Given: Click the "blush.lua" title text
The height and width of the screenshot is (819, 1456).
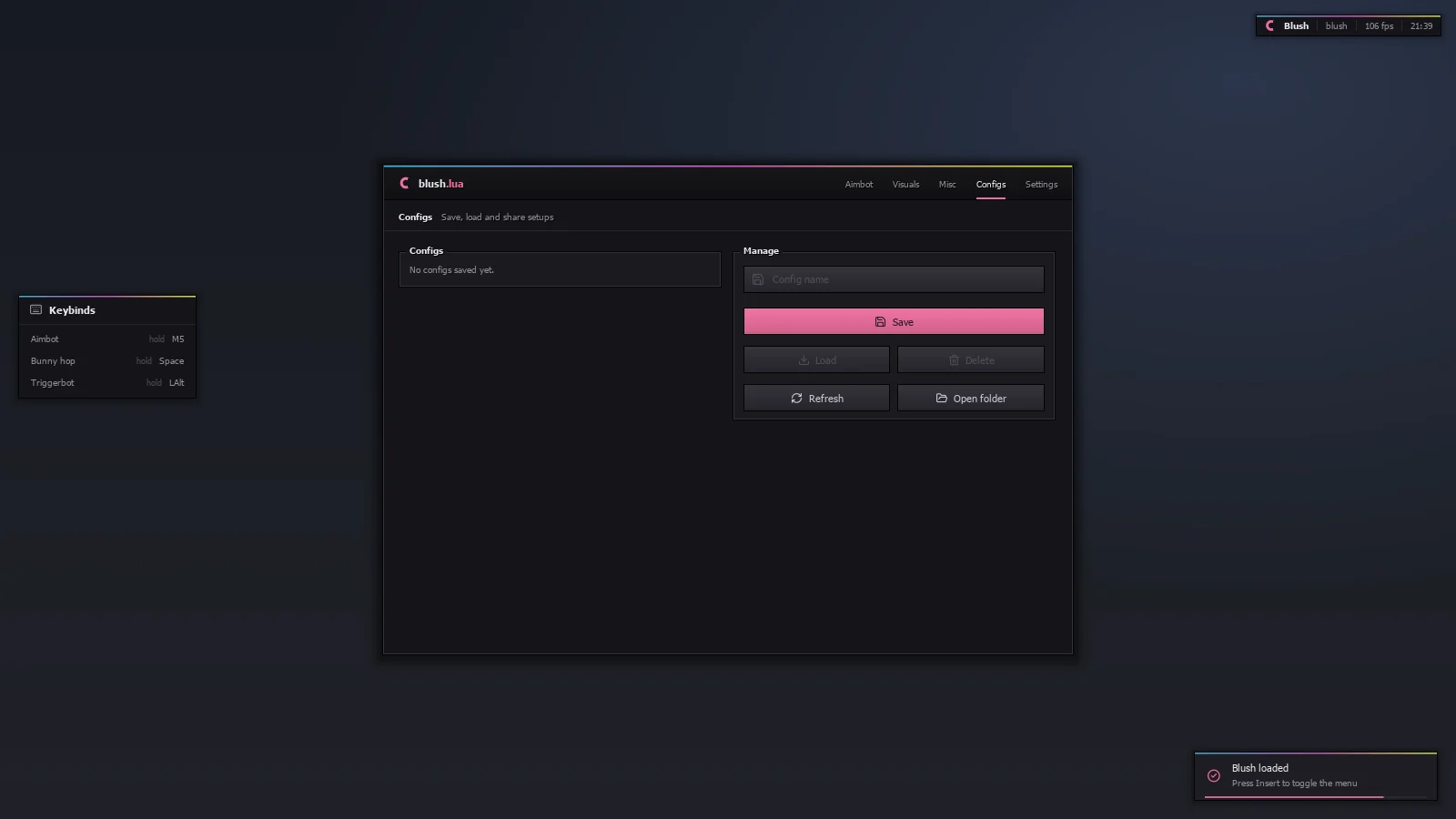Looking at the screenshot, I should click(x=440, y=184).
